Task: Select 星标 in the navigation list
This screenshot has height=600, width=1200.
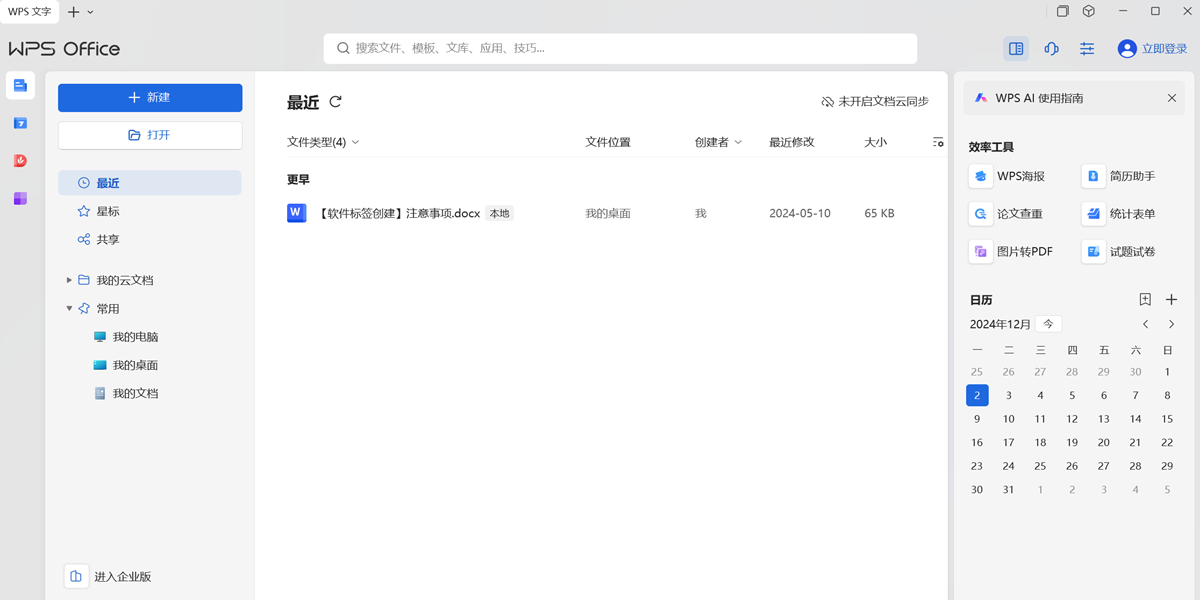Action: 149,211
